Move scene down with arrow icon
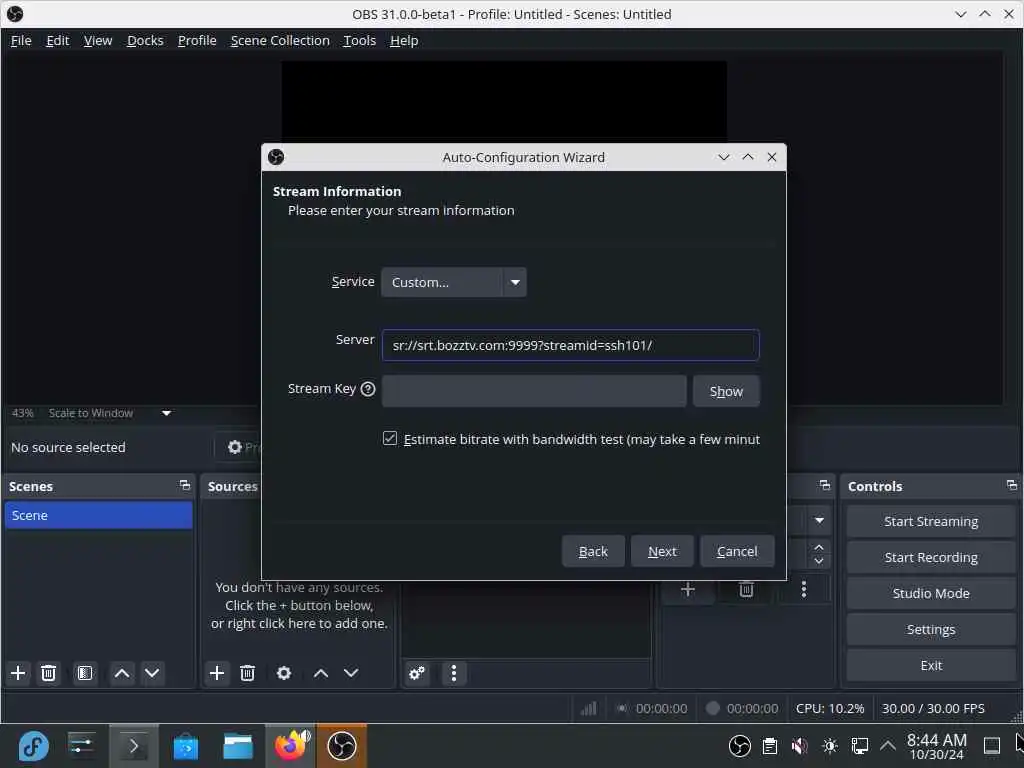 (152, 673)
